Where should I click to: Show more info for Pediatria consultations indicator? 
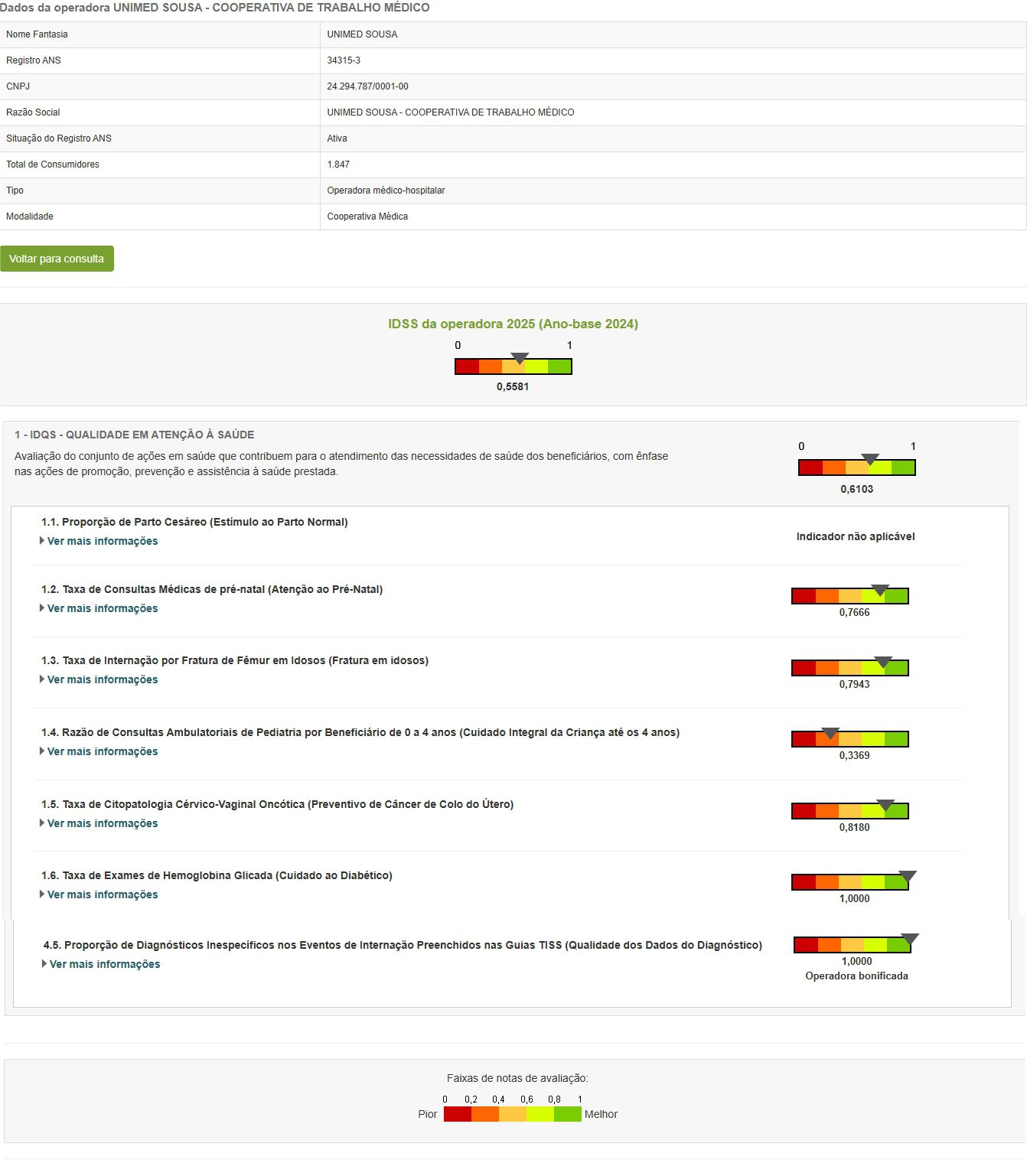coord(102,751)
